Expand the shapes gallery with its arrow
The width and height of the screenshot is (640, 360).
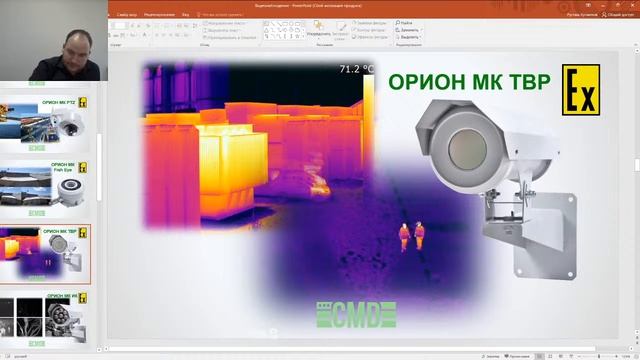click(x=303, y=37)
